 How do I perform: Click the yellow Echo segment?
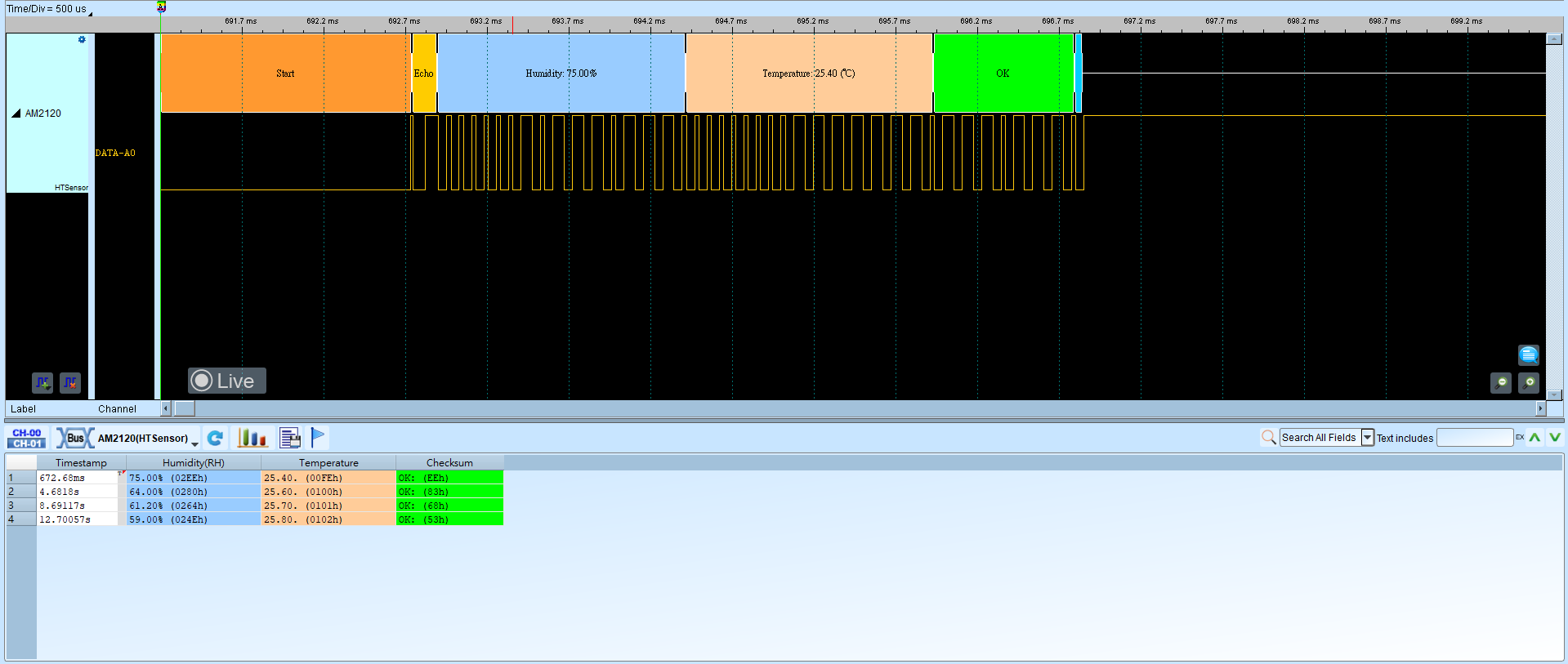[x=424, y=74]
